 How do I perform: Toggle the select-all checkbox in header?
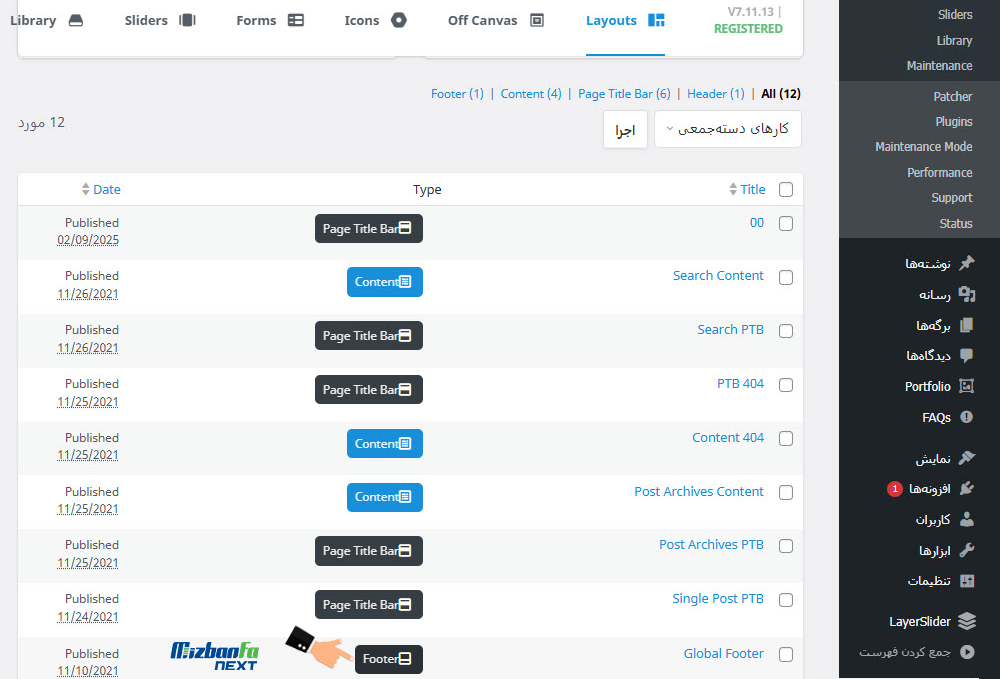click(786, 189)
